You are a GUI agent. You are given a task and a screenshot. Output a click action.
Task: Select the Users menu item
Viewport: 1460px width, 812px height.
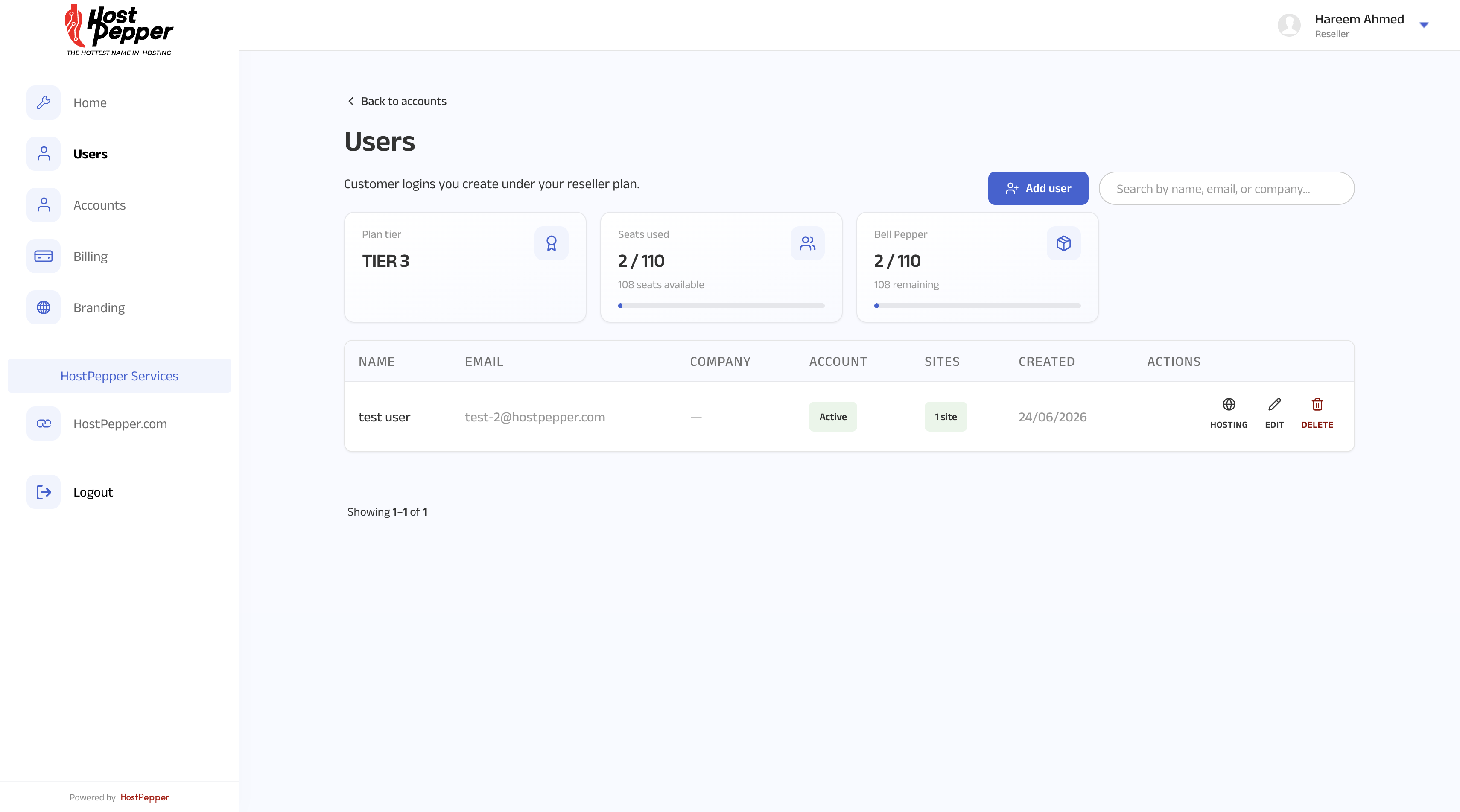pyautogui.click(x=90, y=154)
